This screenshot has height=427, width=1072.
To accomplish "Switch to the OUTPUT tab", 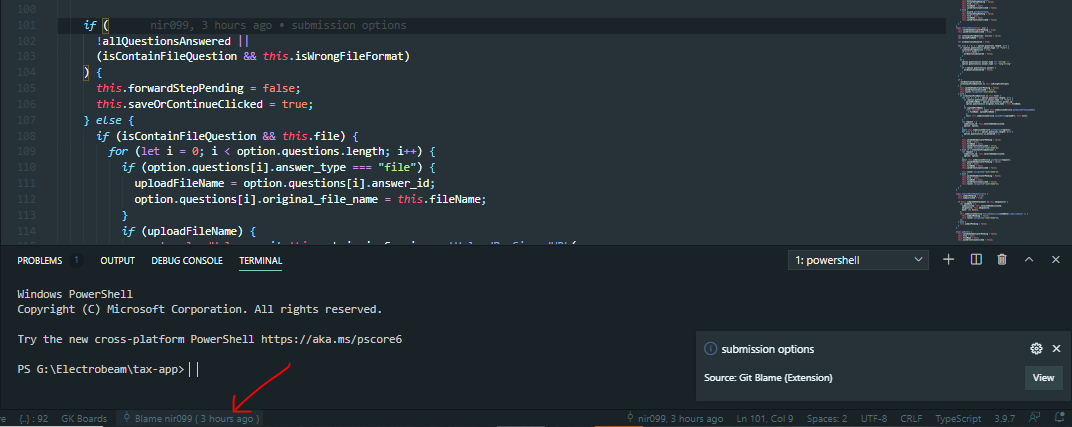I will (x=118, y=260).
